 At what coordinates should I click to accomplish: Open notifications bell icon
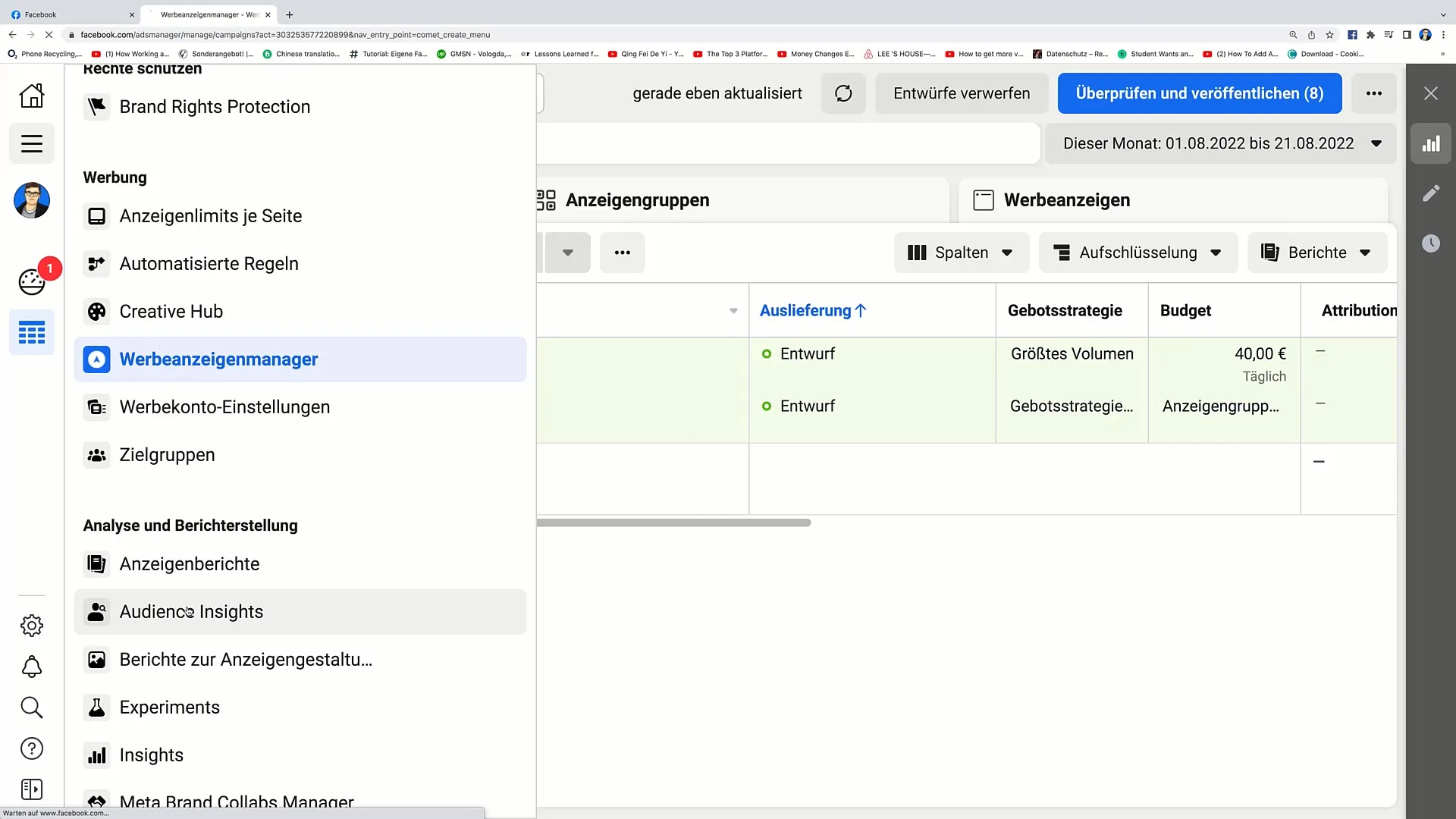tap(32, 667)
